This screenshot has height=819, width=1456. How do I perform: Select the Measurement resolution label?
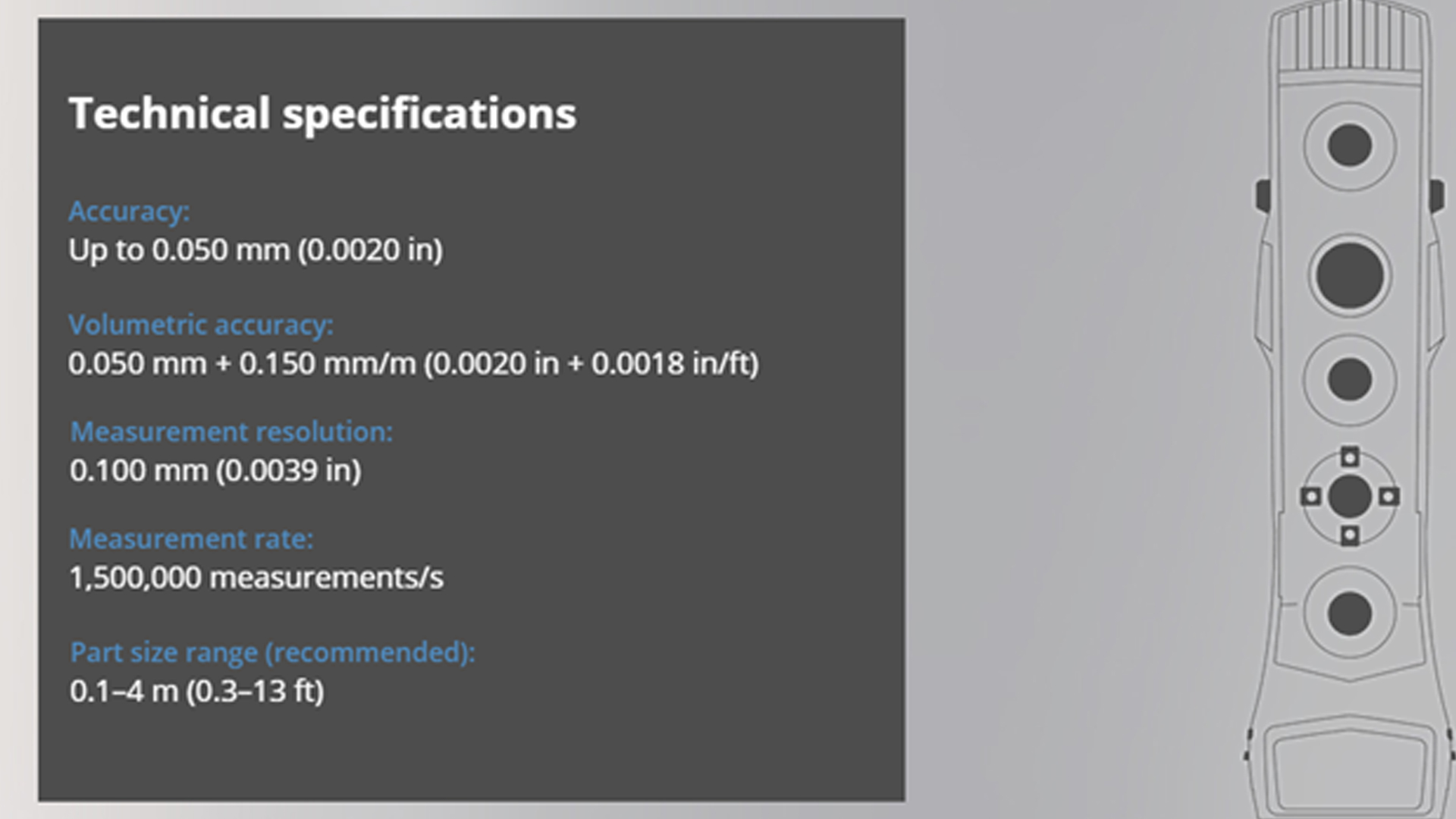pyautogui.click(x=231, y=432)
